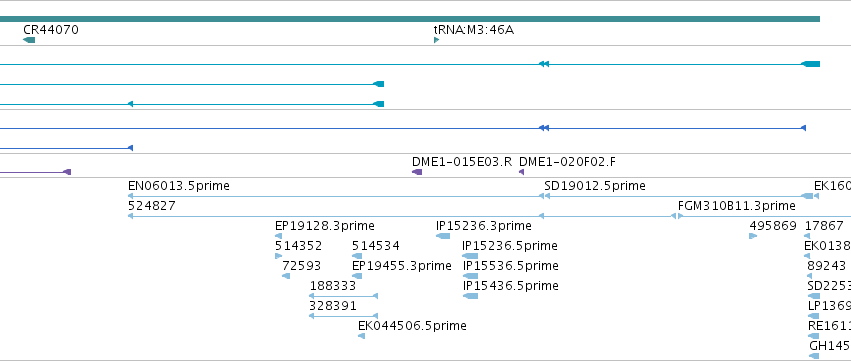Click the dark teal chromosome bar at top
Viewport: 851px width, 361px height.
410,19
